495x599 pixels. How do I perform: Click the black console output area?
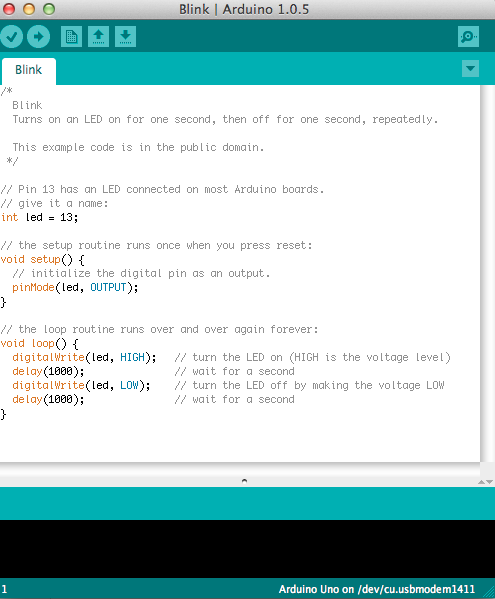pos(248,549)
